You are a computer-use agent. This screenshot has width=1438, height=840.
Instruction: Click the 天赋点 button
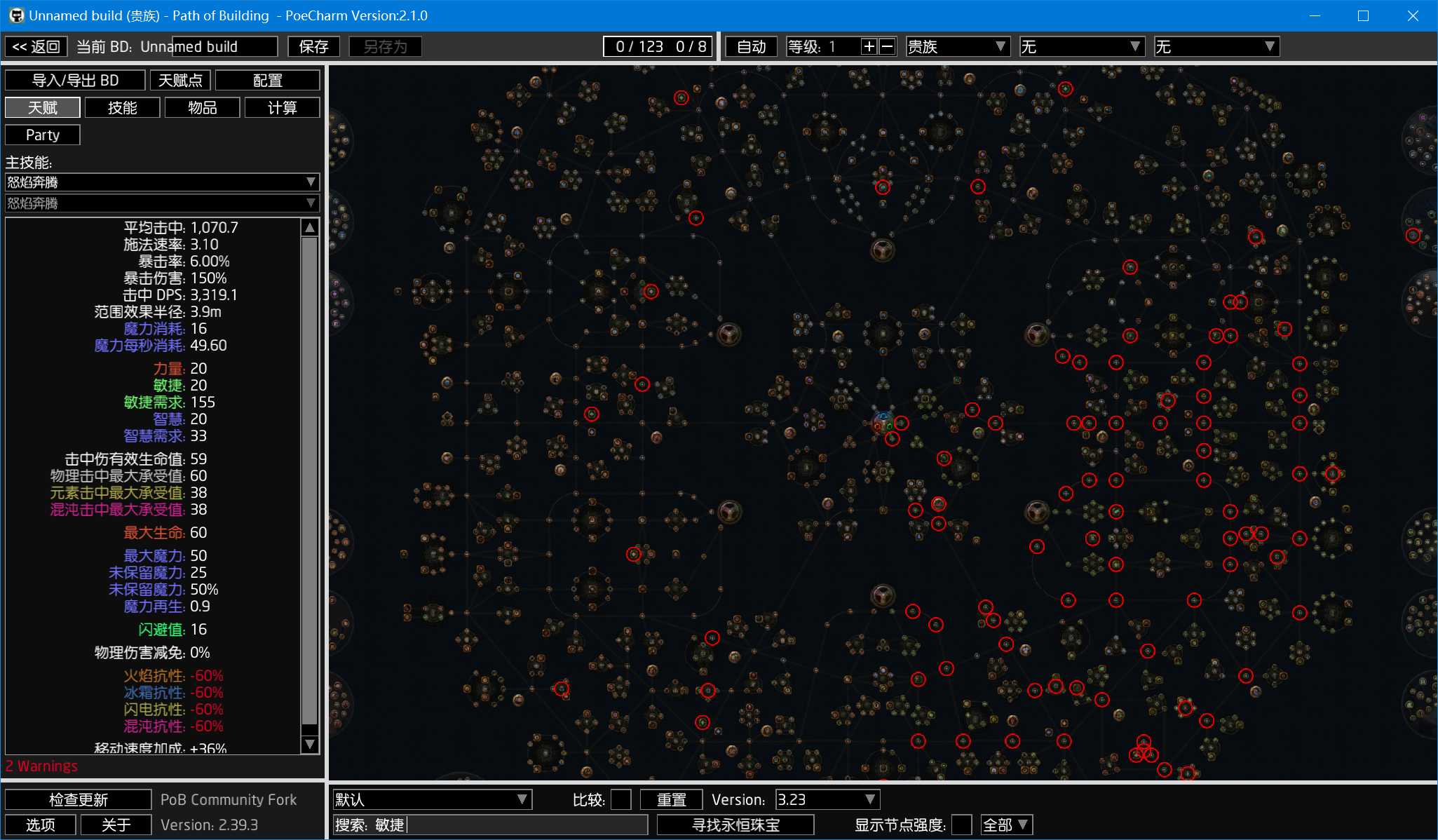point(180,81)
